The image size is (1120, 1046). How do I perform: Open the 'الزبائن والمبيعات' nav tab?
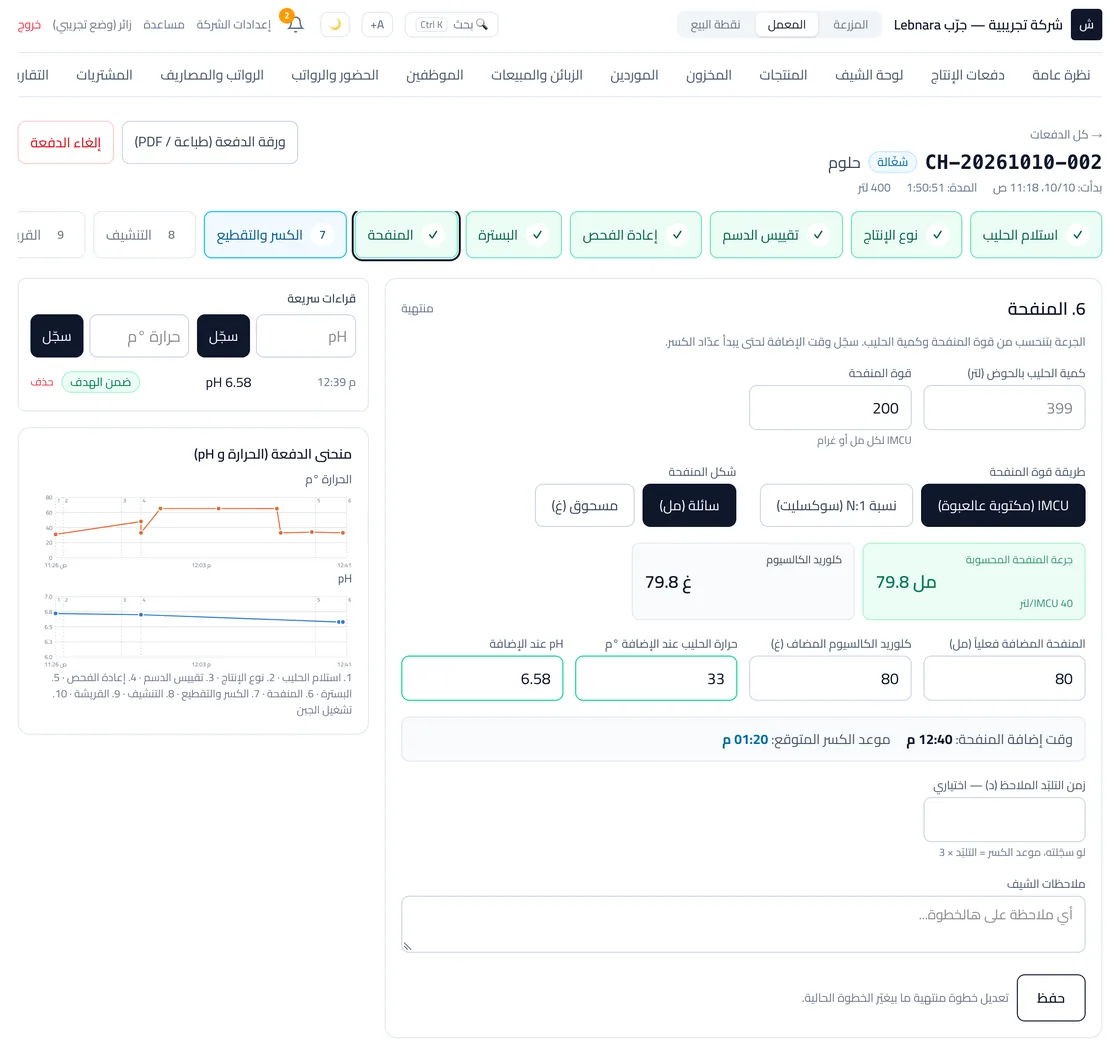(536, 75)
